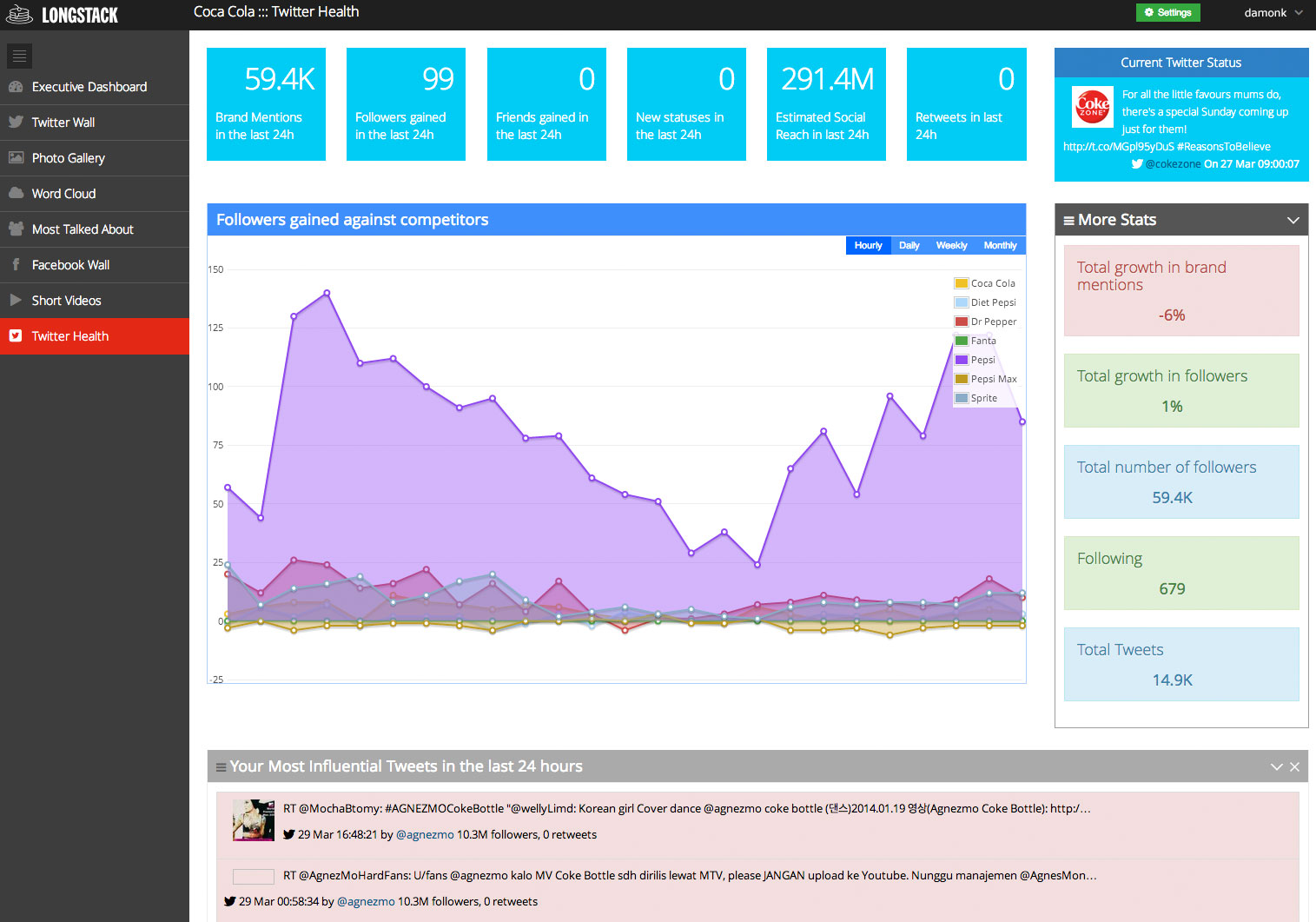The height and width of the screenshot is (922, 1316).
Task: Open the damonk user dropdown
Action: pyautogui.click(x=1273, y=13)
